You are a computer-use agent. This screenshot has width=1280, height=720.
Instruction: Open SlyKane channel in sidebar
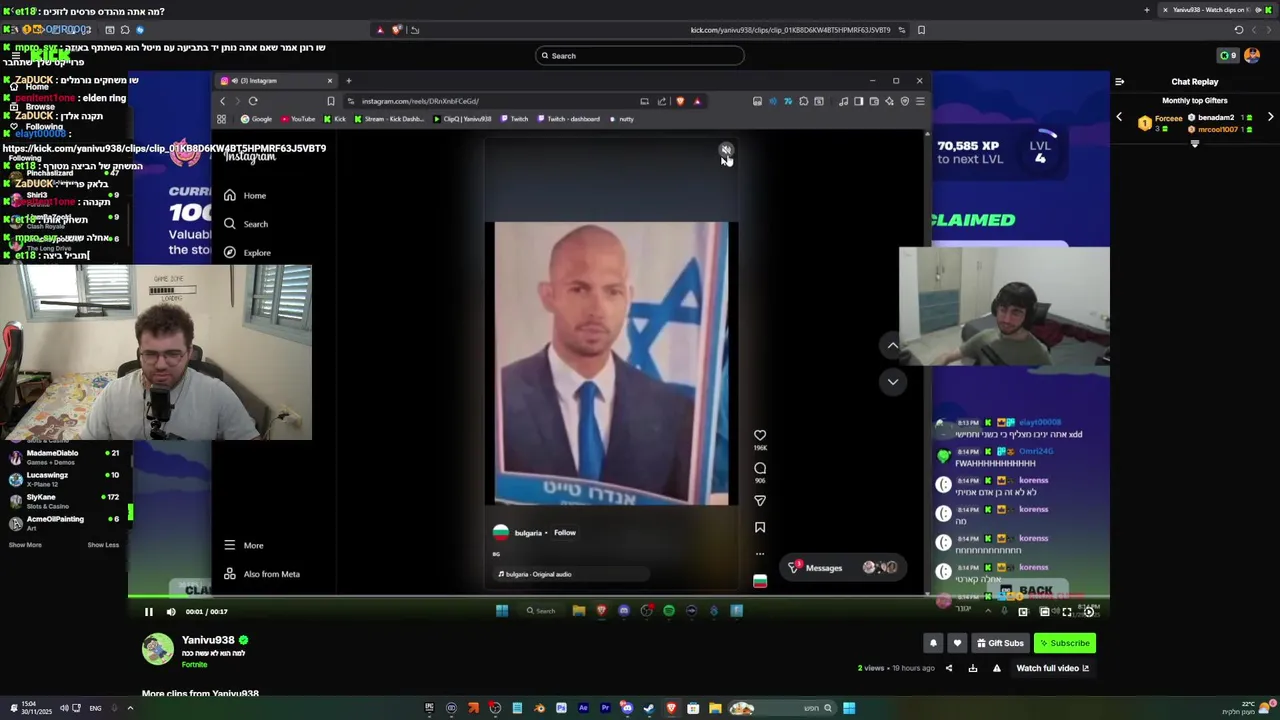click(x=64, y=500)
